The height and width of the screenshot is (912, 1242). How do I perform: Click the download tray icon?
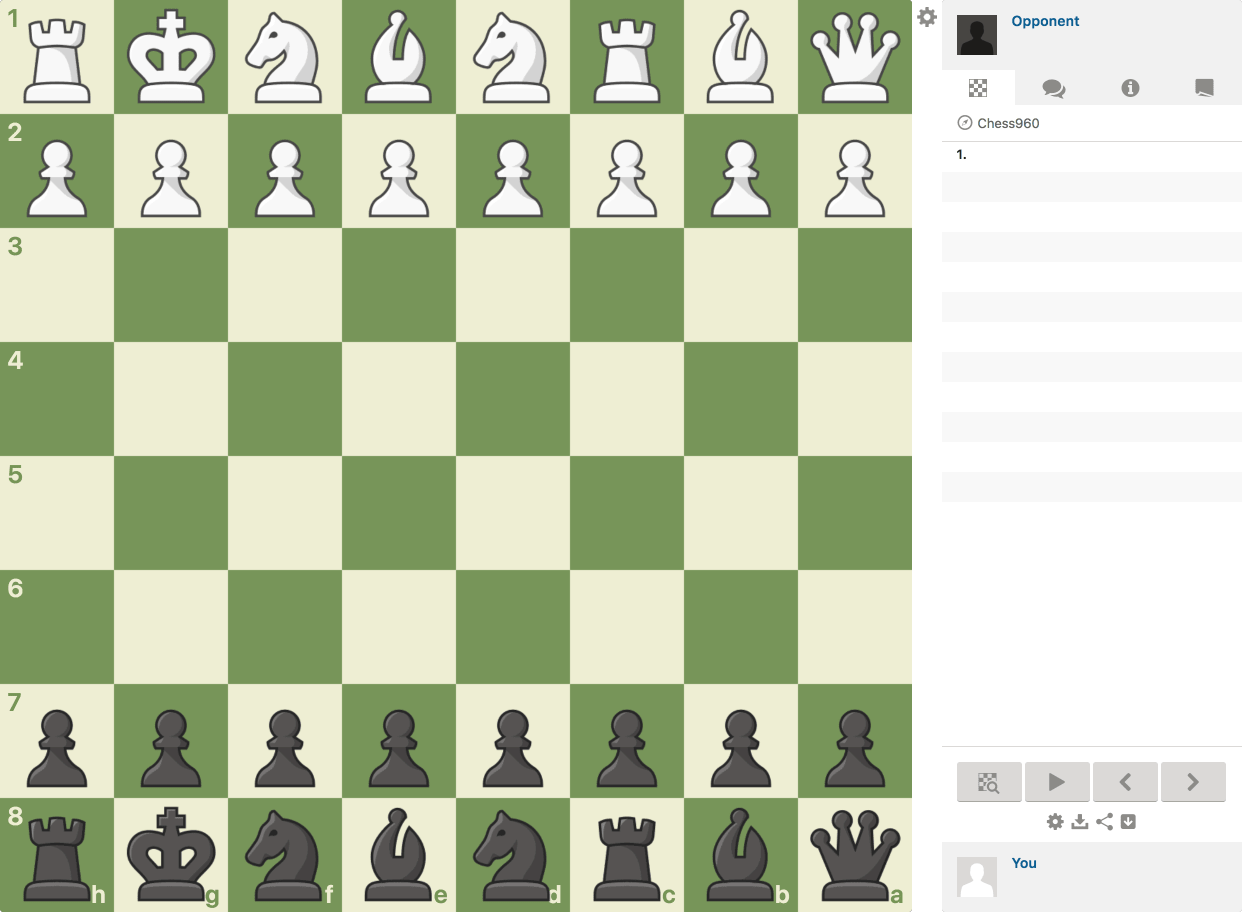(x=1079, y=822)
